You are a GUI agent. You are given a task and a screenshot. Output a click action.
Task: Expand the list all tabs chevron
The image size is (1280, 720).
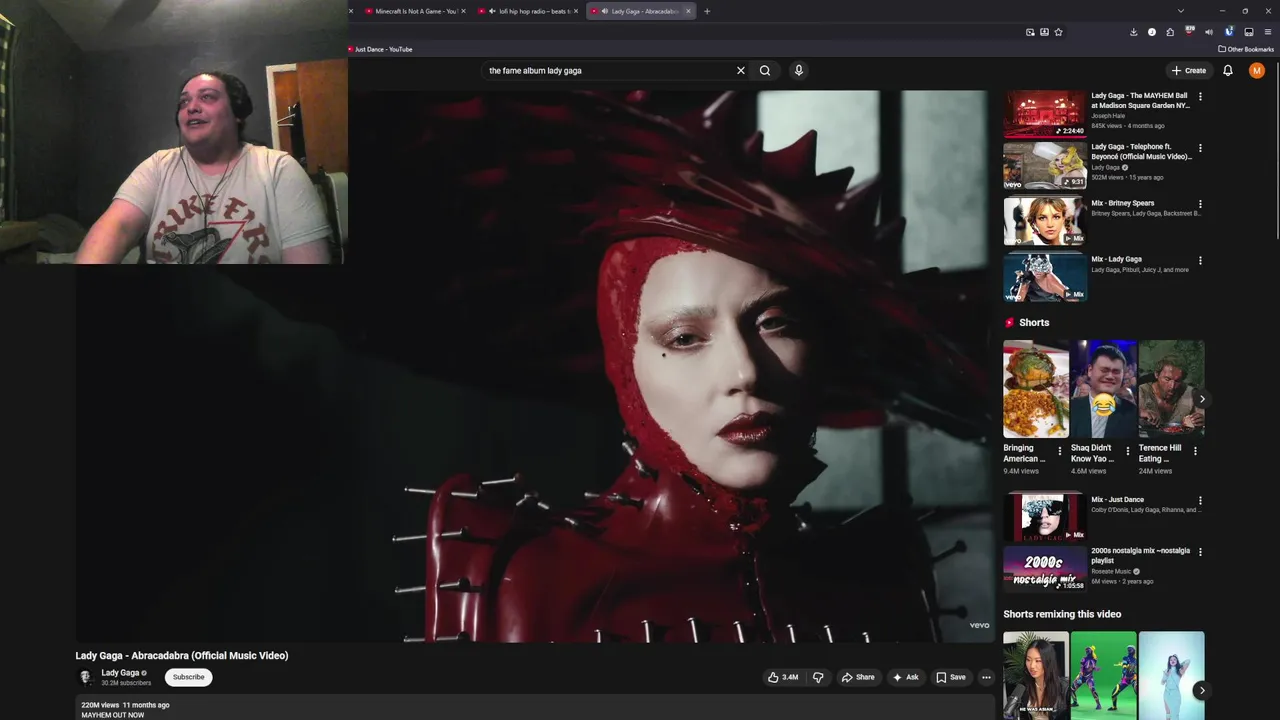[1181, 11]
